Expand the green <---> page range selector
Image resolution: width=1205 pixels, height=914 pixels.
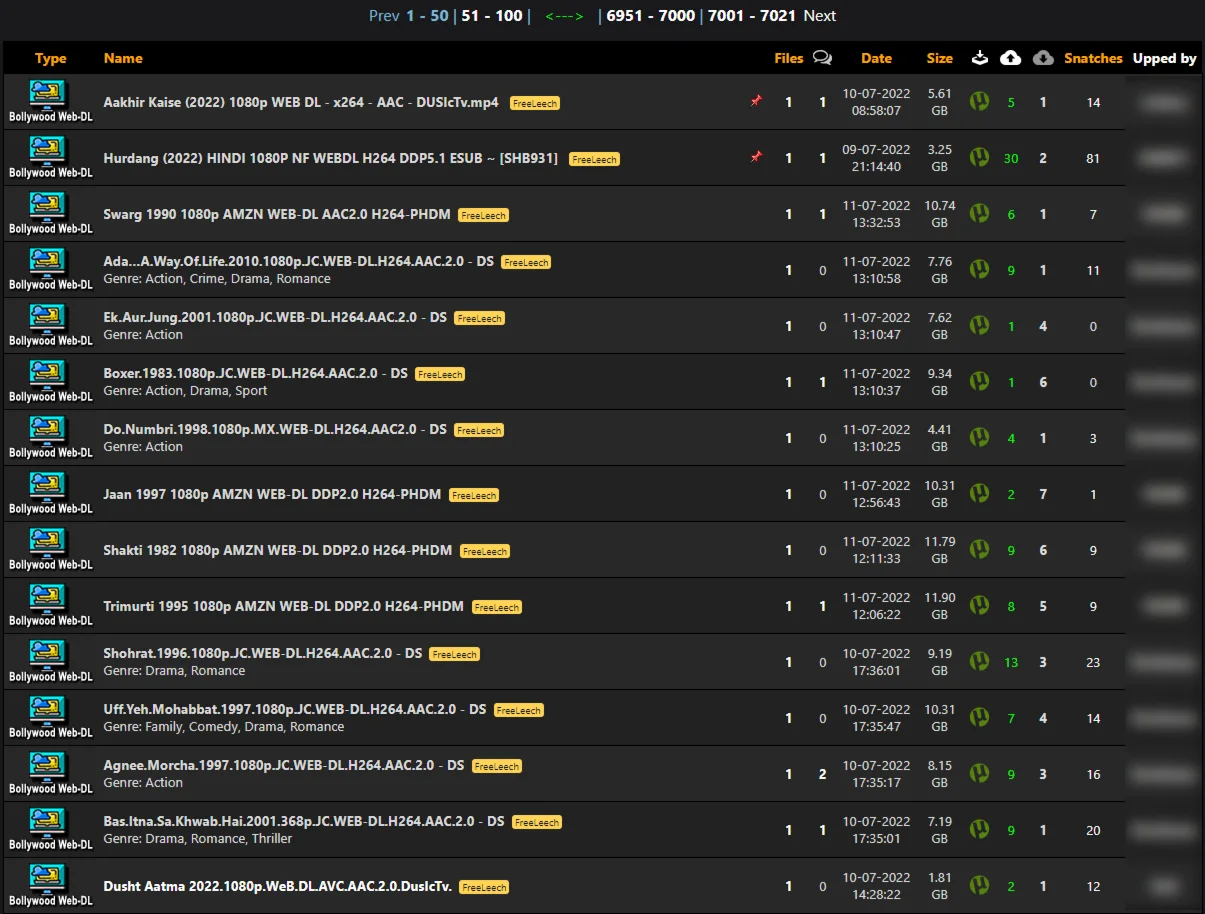(564, 16)
